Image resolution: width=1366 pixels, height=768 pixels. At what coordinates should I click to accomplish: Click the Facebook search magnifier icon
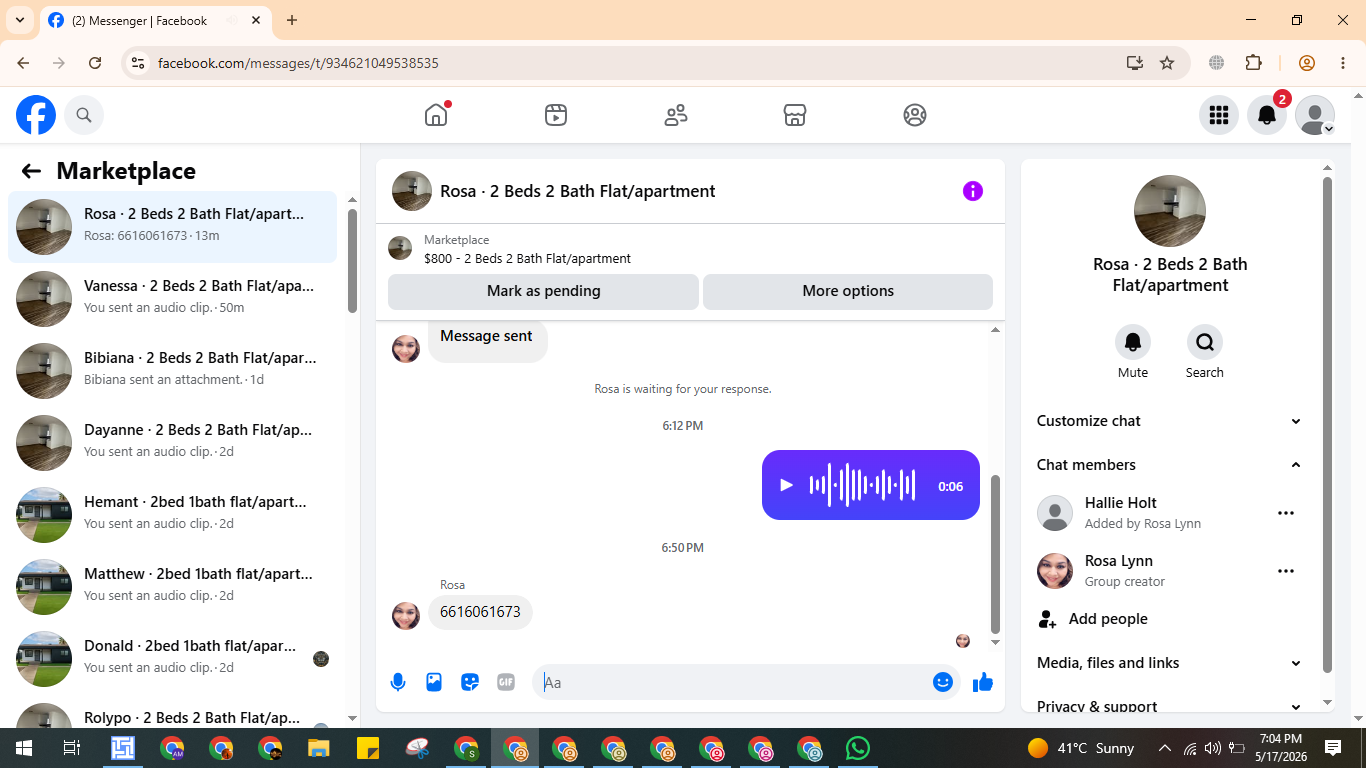[x=84, y=115]
